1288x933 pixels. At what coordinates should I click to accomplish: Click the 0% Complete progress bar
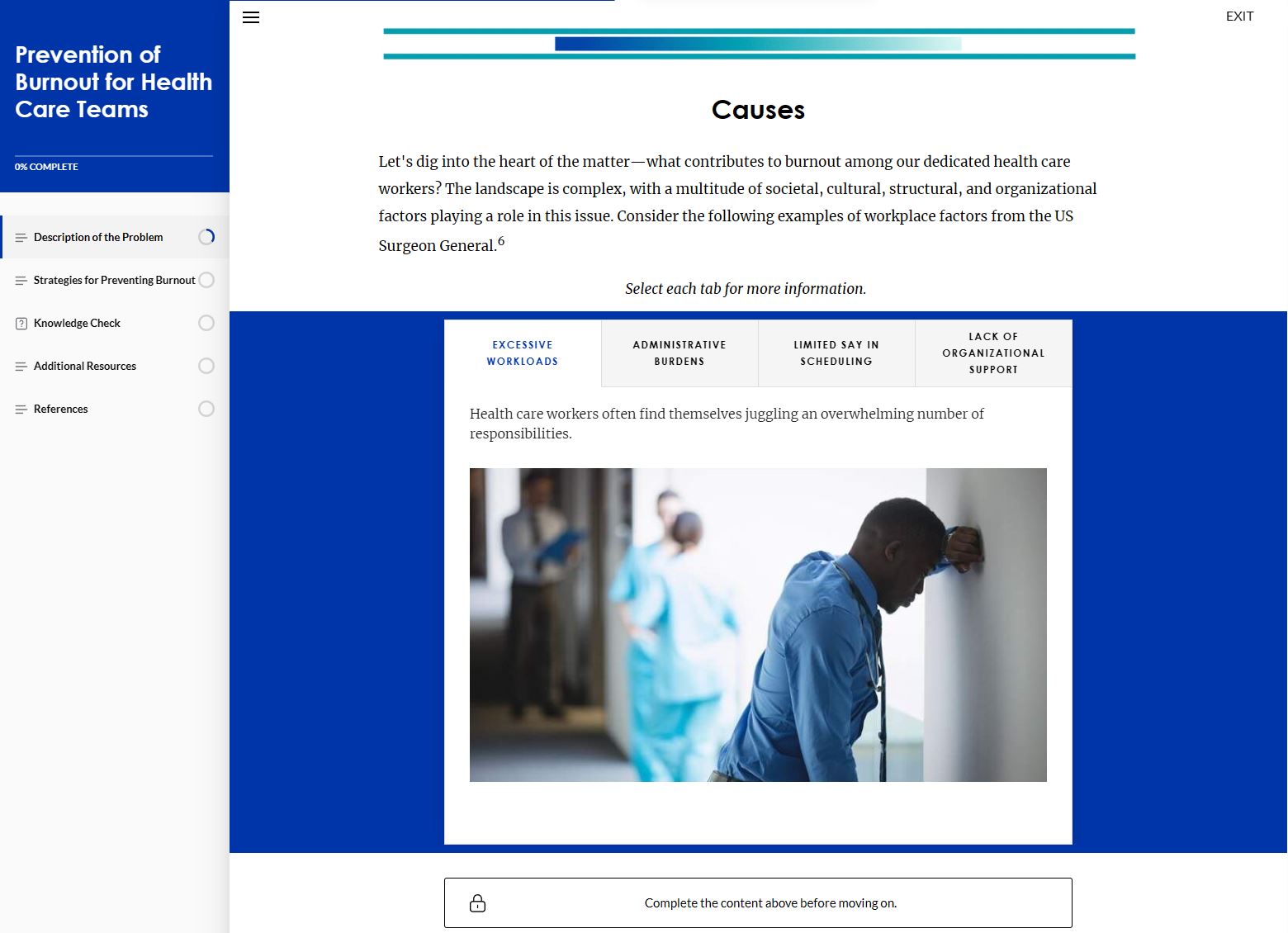(x=114, y=156)
